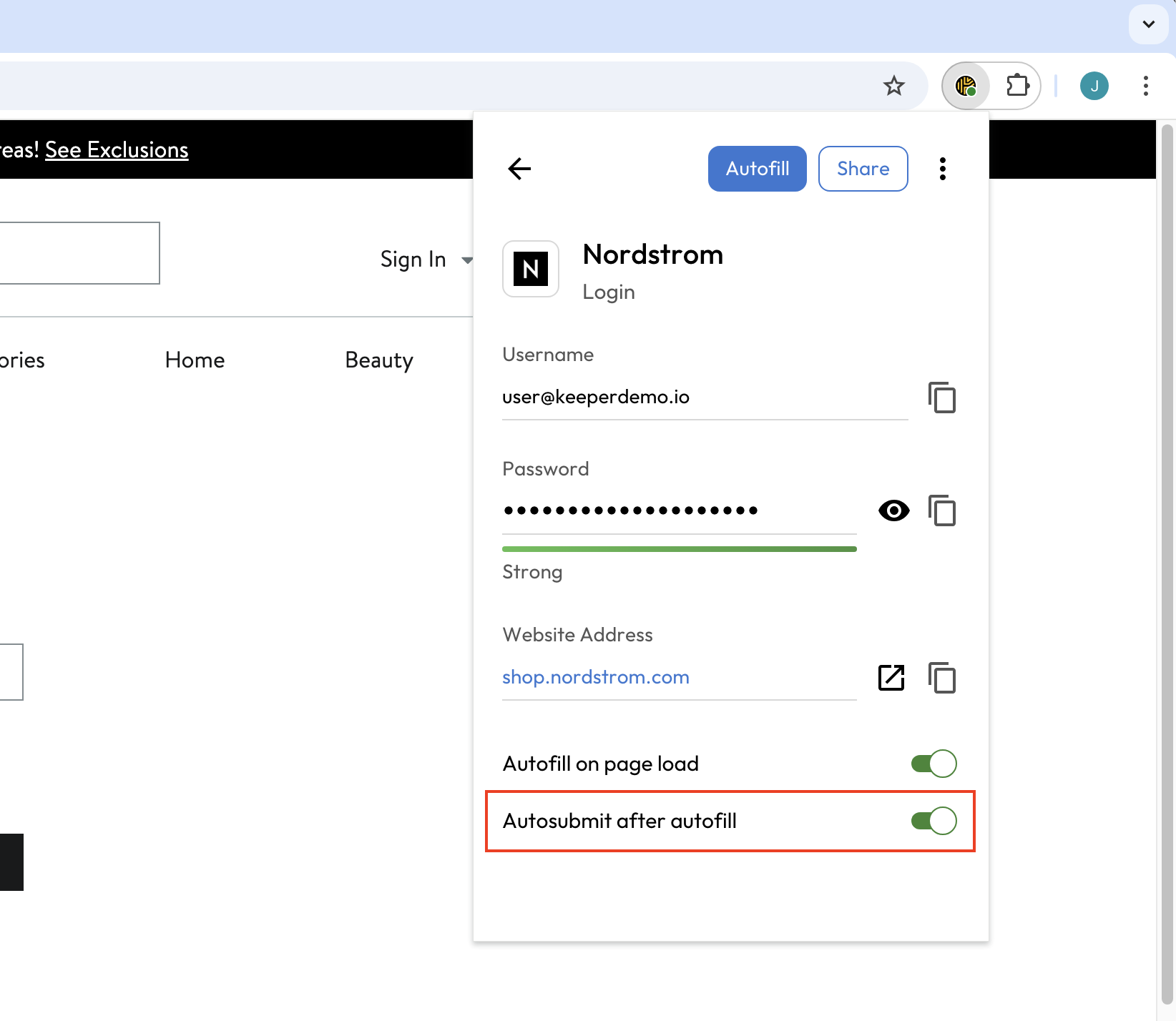Screen dimensions: 1176x1021
Task: Open the Home navigation category
Action: pyautogui.click(x=195, y=360)
